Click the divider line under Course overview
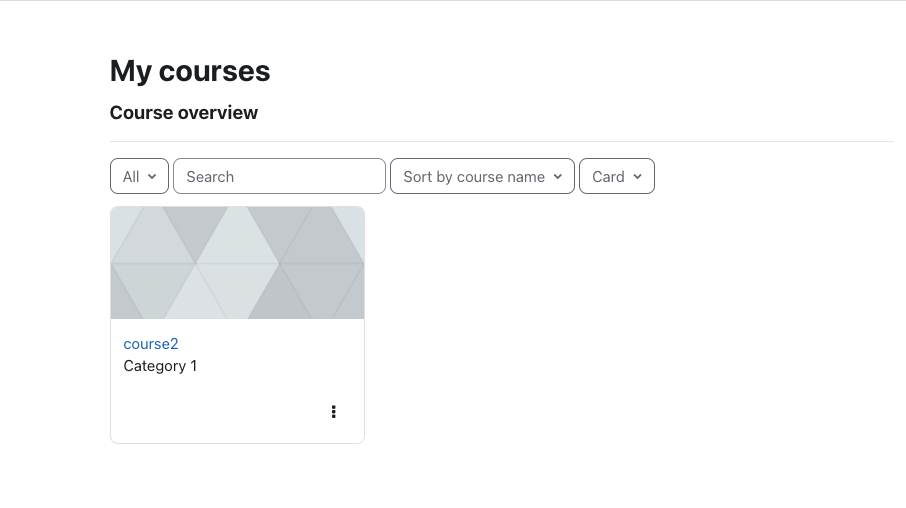Screen dimensions: 906x508 (x=502, y=141)
